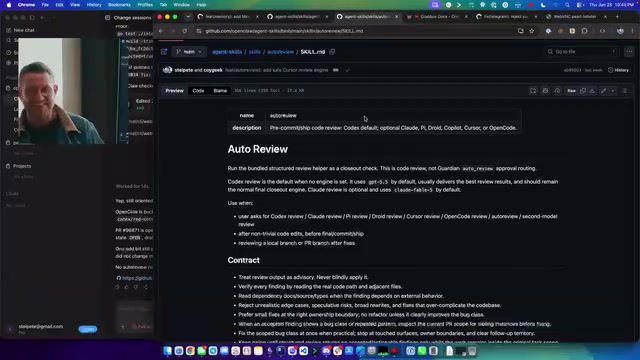Image resolution: width=640 pixels, height=360 pixels.
Task: Open the History menu in menu bar
Action: (94, 5)
